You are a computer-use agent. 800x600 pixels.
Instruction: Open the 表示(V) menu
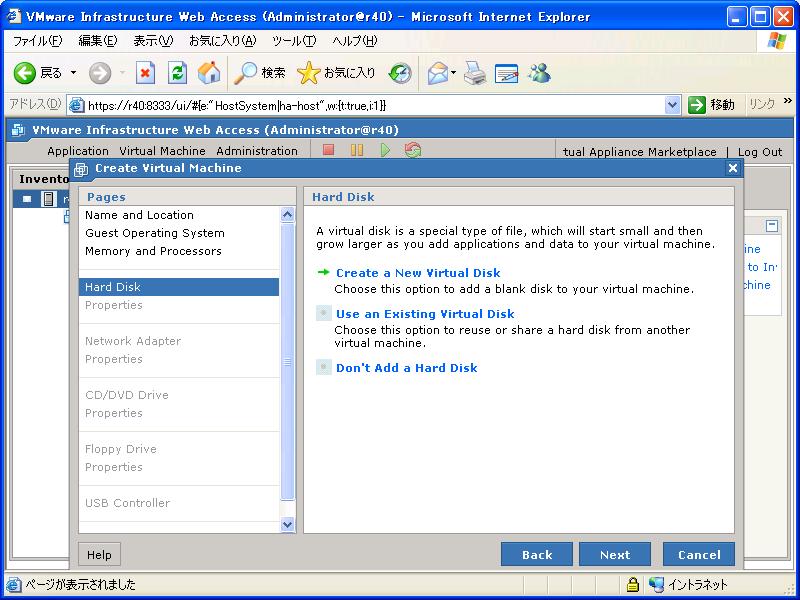click(153, 41)
